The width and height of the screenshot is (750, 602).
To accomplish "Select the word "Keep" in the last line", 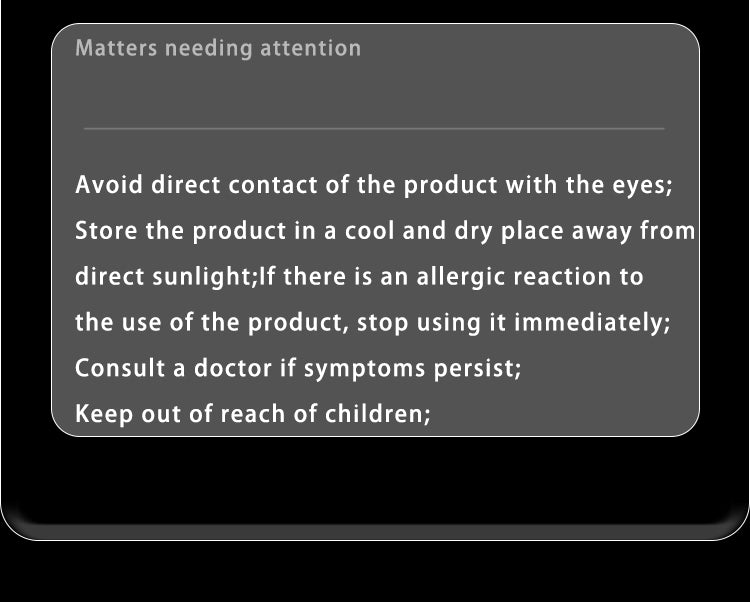I will click(x=104, y=414).
